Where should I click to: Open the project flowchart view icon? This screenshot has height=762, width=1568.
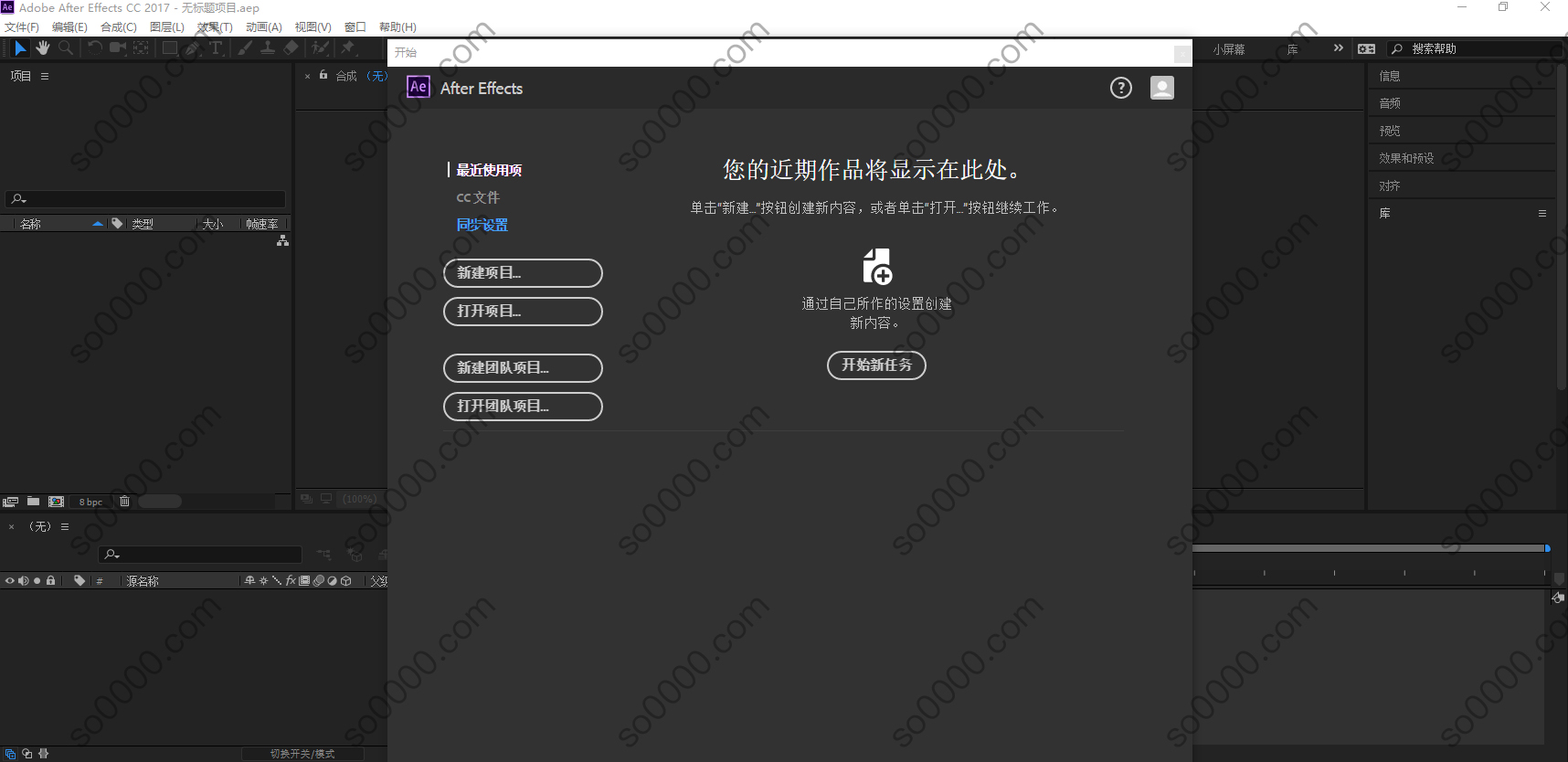click(x=282, y=240)
